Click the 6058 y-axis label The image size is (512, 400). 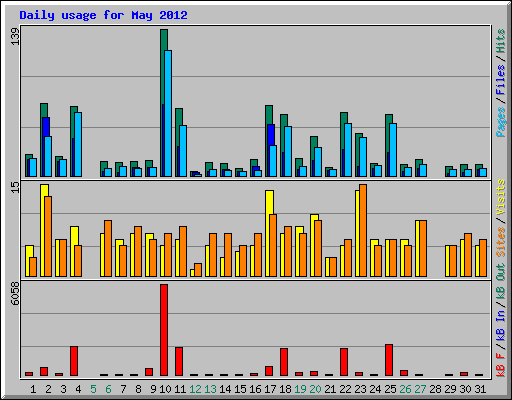tap(15, 294)
